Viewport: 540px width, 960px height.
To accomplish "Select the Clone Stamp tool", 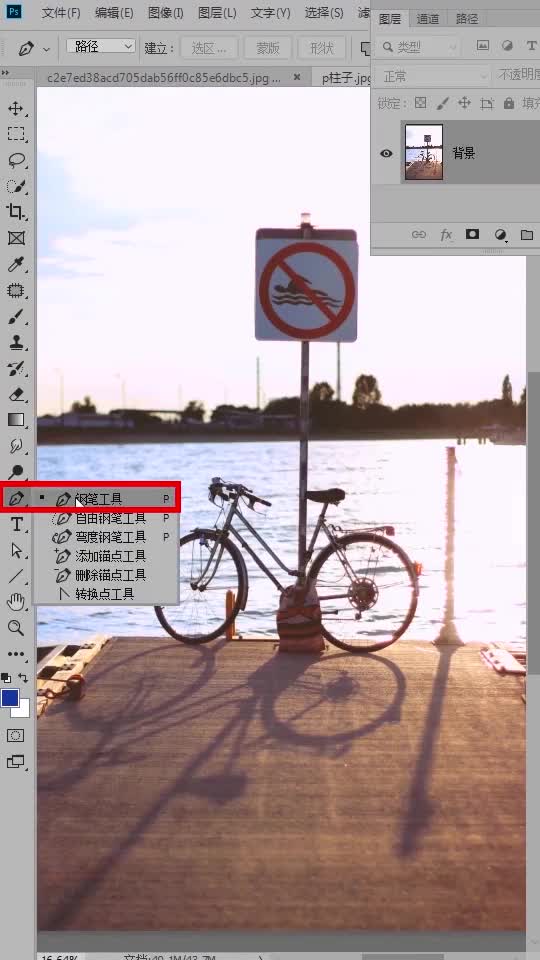I will 15,342.
